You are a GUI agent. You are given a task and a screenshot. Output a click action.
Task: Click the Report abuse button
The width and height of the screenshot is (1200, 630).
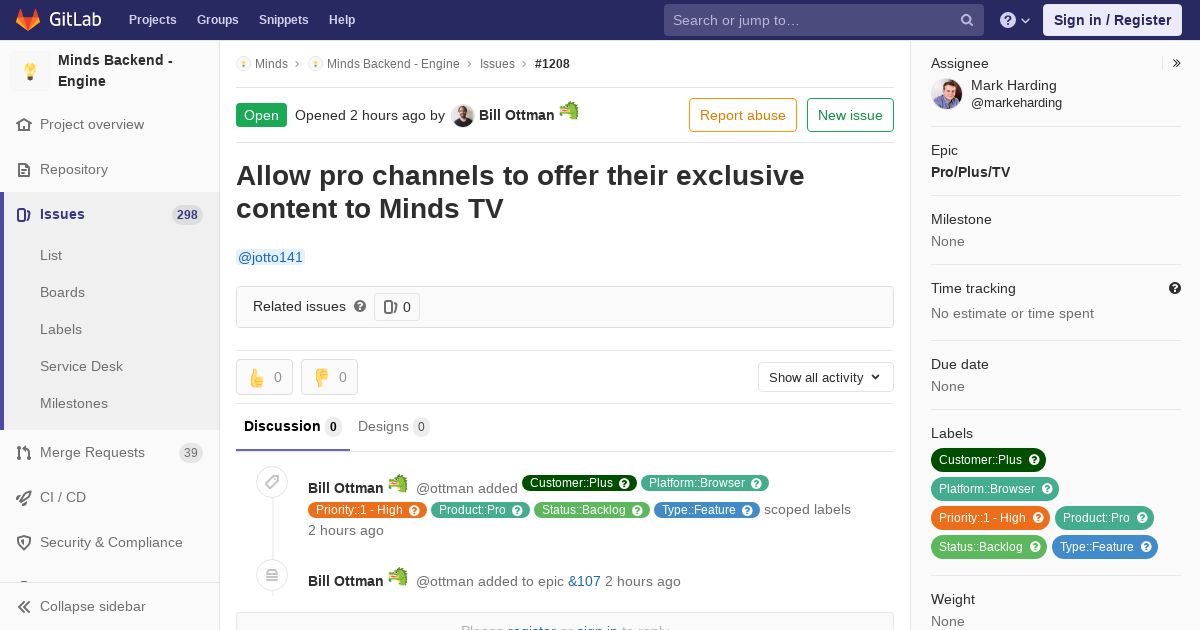click(743, 115)
